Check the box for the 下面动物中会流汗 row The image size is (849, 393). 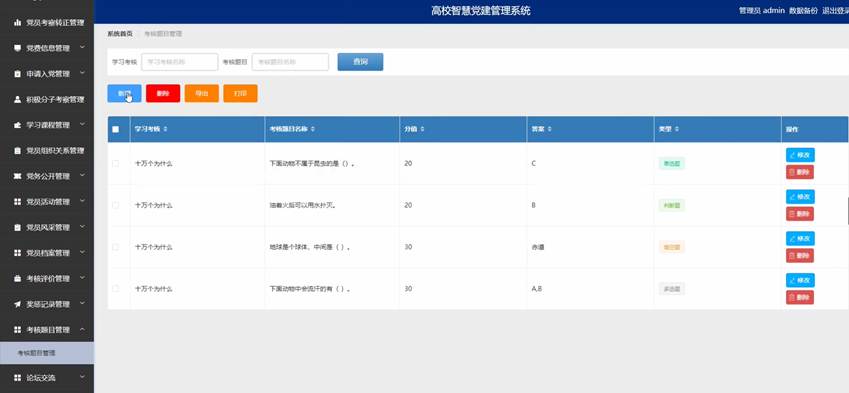coord(115,289)
